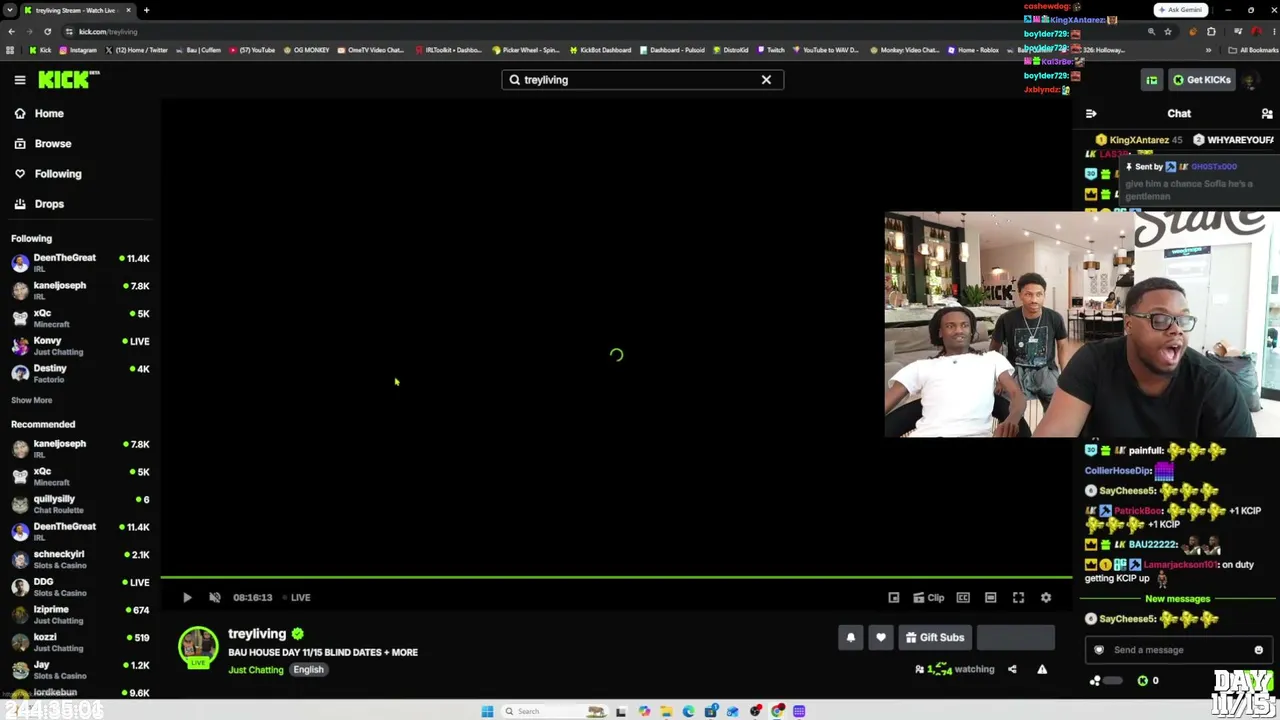
Task: Enable picture-in-picture mini player
Action: coord(894,598)
